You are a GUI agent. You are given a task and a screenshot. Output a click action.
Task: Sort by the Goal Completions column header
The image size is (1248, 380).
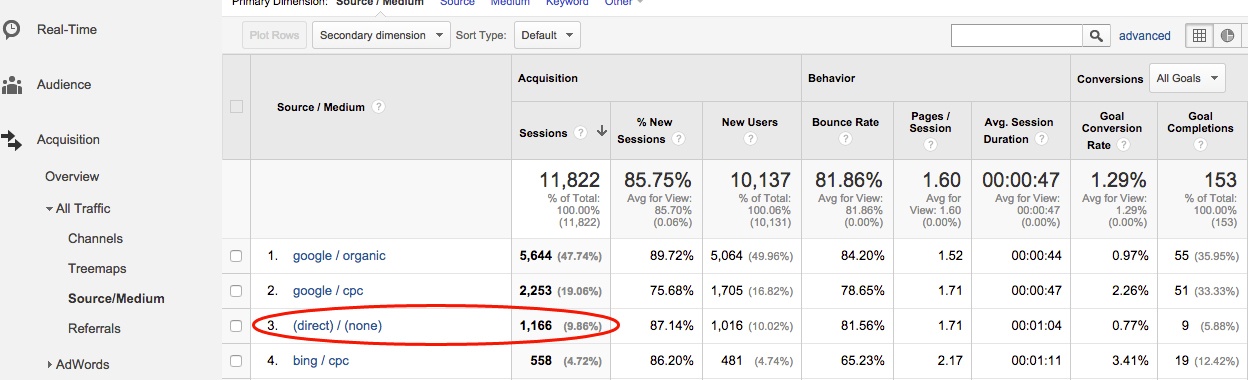(1201, 122)
